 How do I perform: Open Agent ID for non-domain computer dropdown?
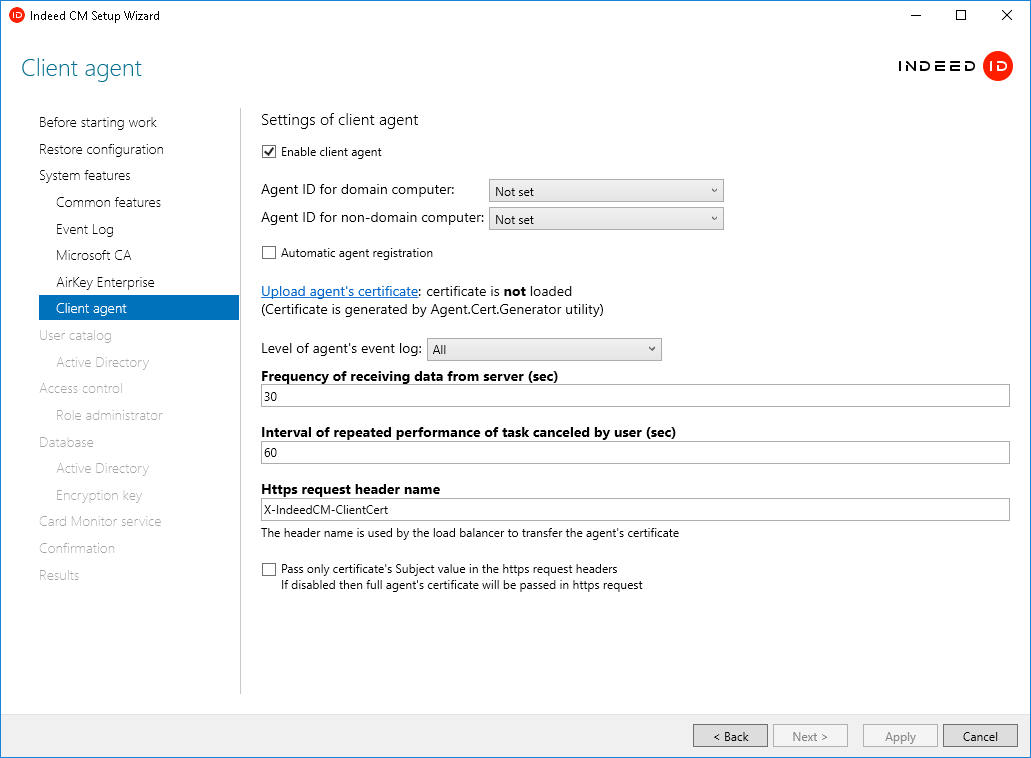[x=606, y=219]
